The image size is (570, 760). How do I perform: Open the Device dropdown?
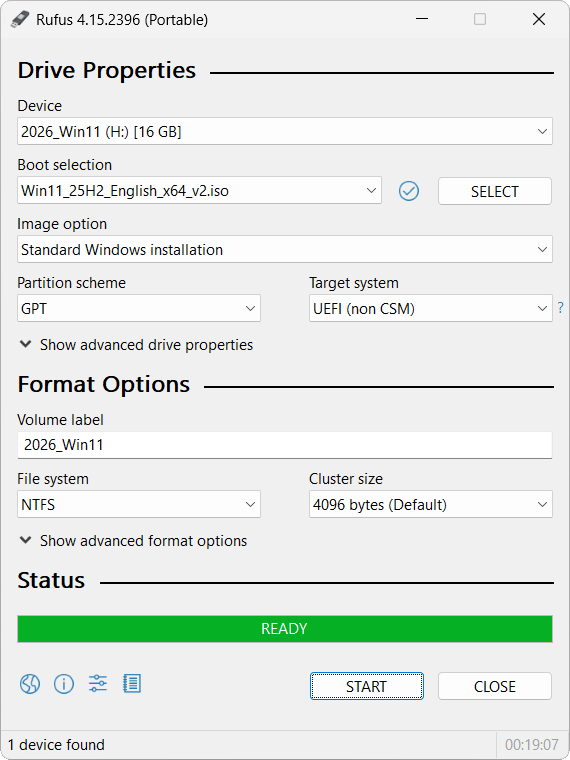[285, 131]
